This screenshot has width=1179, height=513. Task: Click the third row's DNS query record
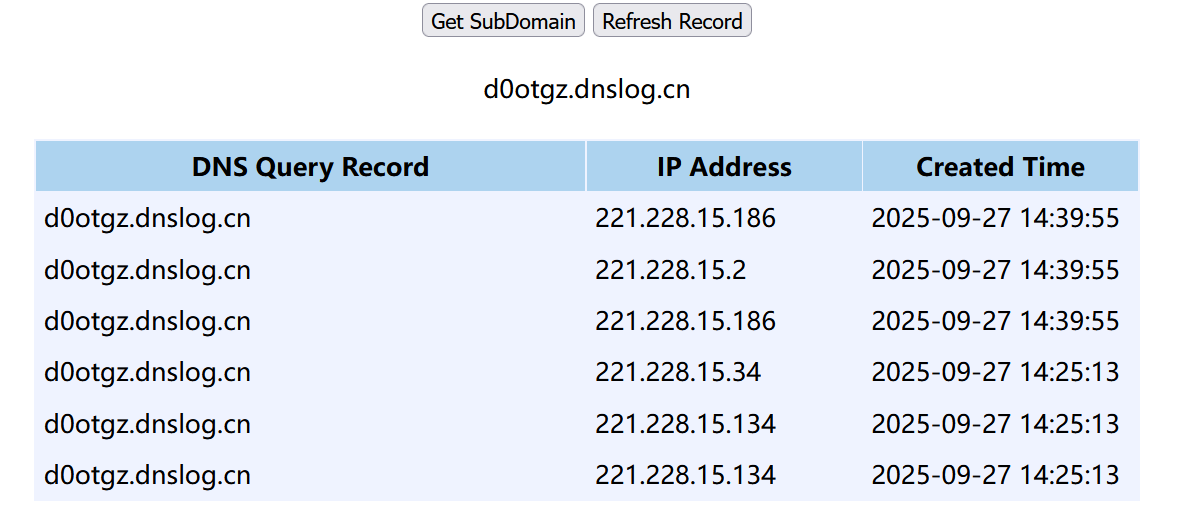coord(147,321)
